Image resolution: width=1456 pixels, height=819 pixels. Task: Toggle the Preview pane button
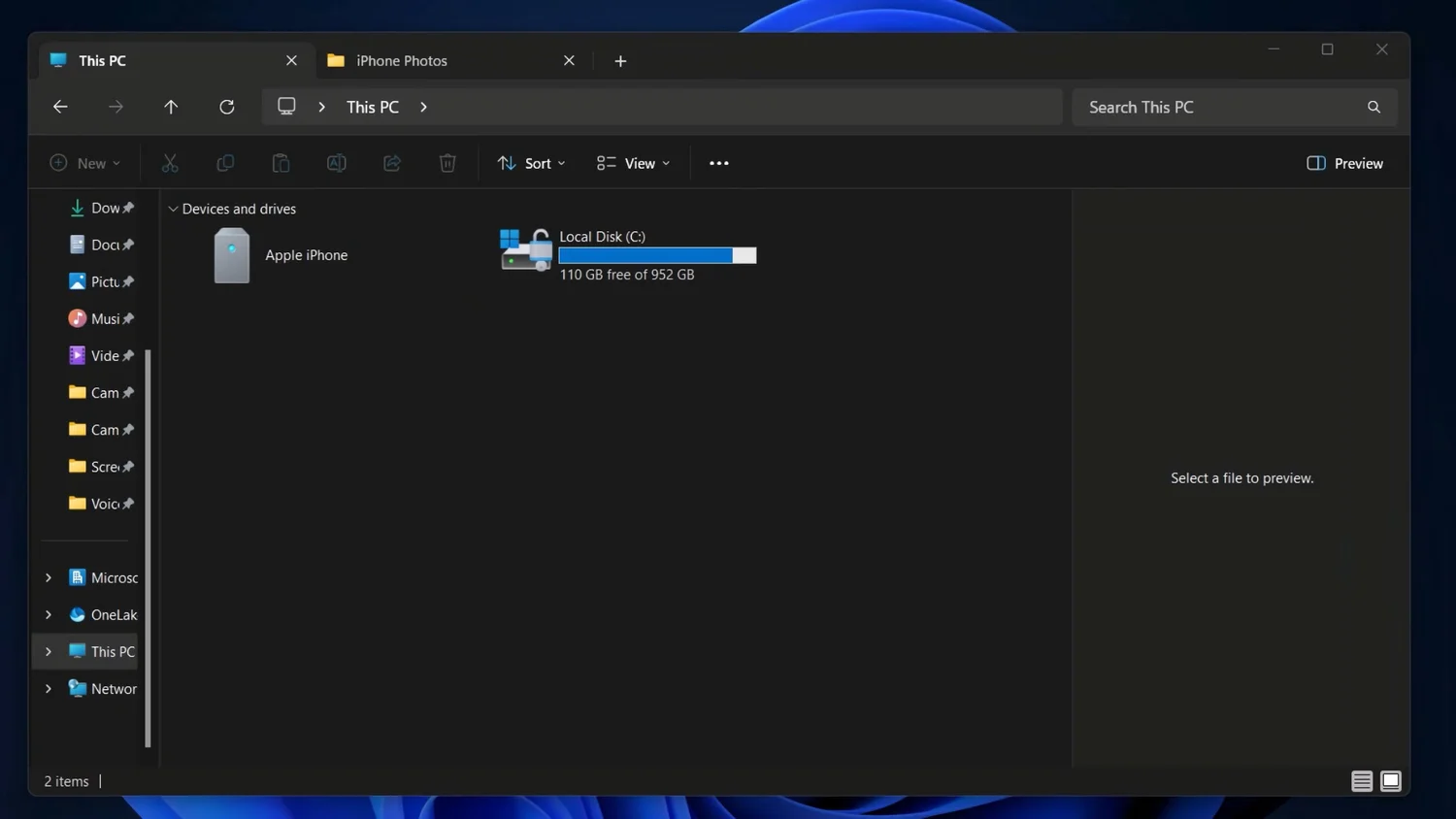(x=1344, y=163)
